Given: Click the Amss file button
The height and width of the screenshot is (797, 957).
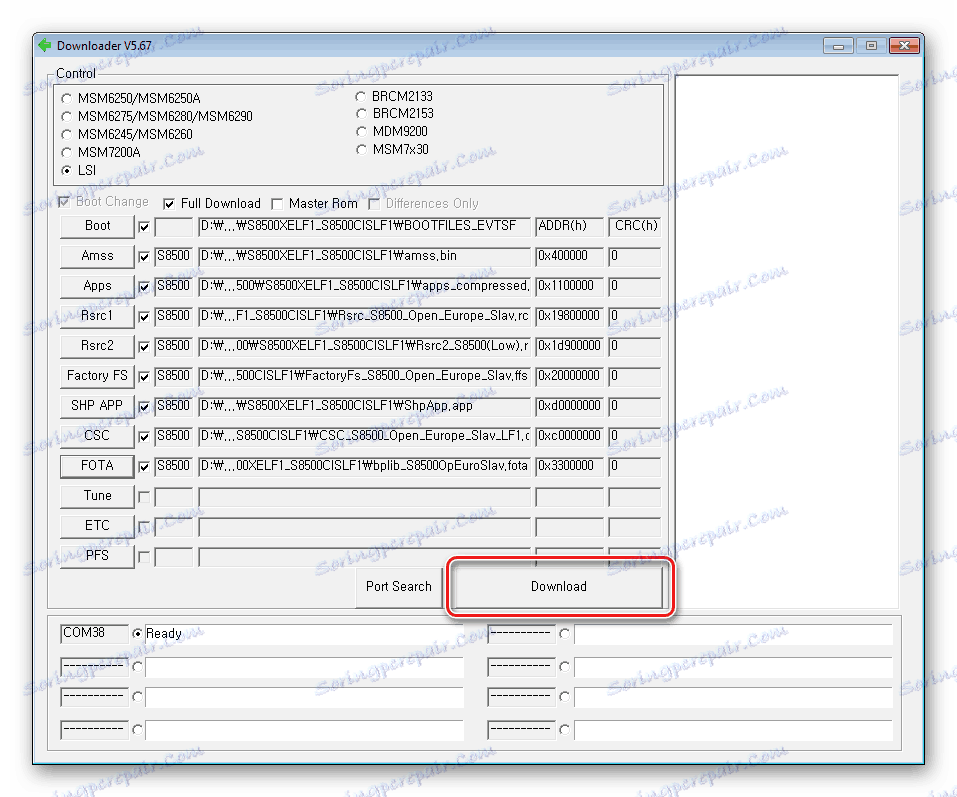Looking at the screenshot, I should pos(97,256).
